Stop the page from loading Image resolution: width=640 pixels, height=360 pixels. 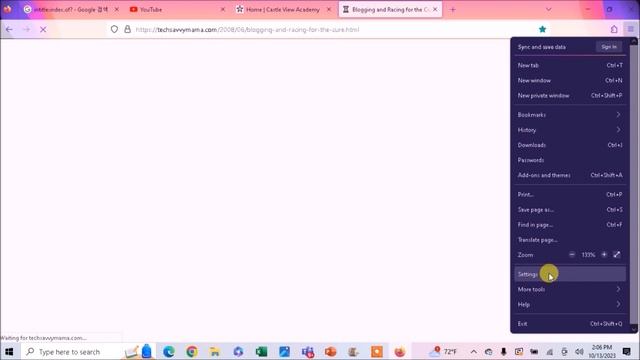[x=43, y=29]
